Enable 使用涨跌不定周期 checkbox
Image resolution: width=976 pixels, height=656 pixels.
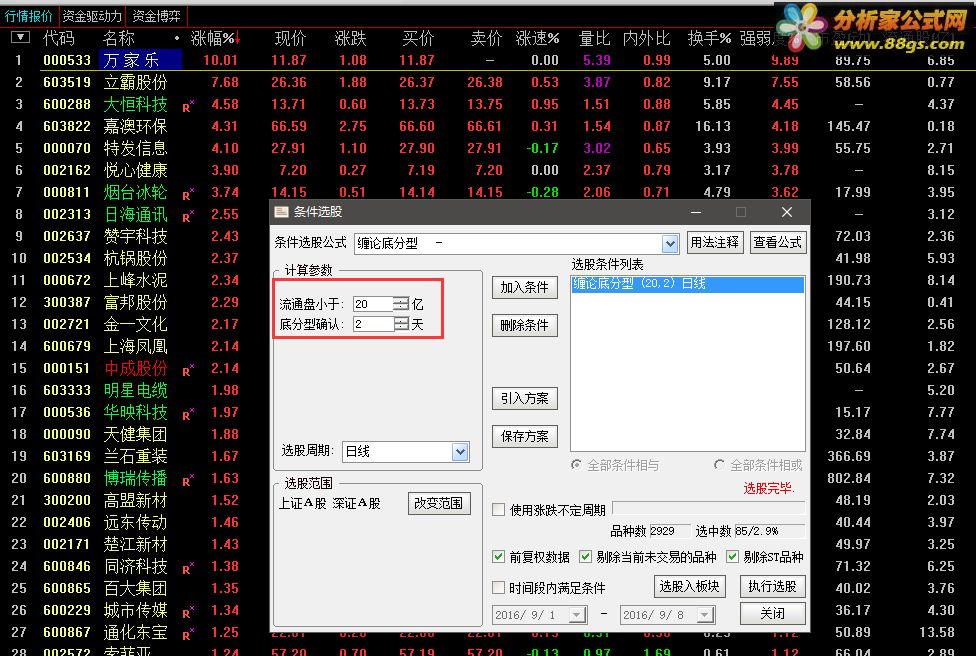(x=498, y=510)
